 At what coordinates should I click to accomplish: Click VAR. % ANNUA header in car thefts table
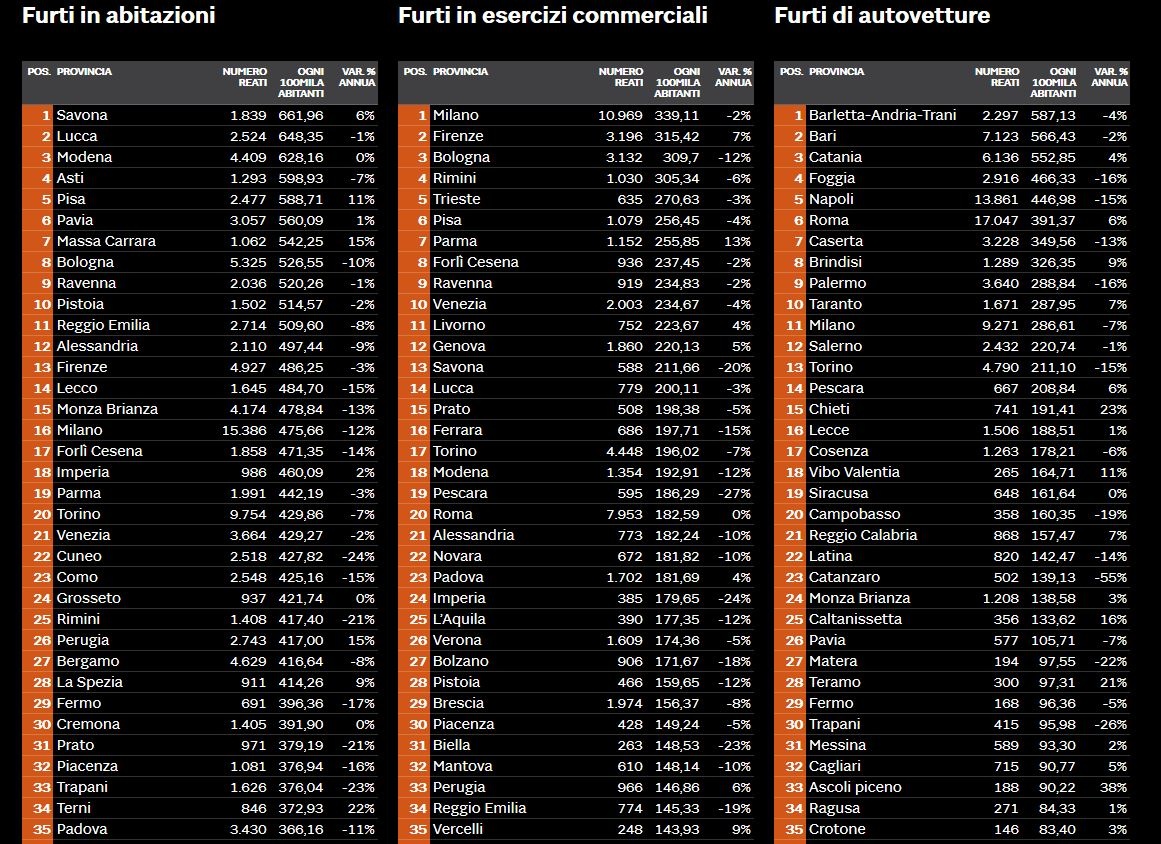pos(1109,77)
